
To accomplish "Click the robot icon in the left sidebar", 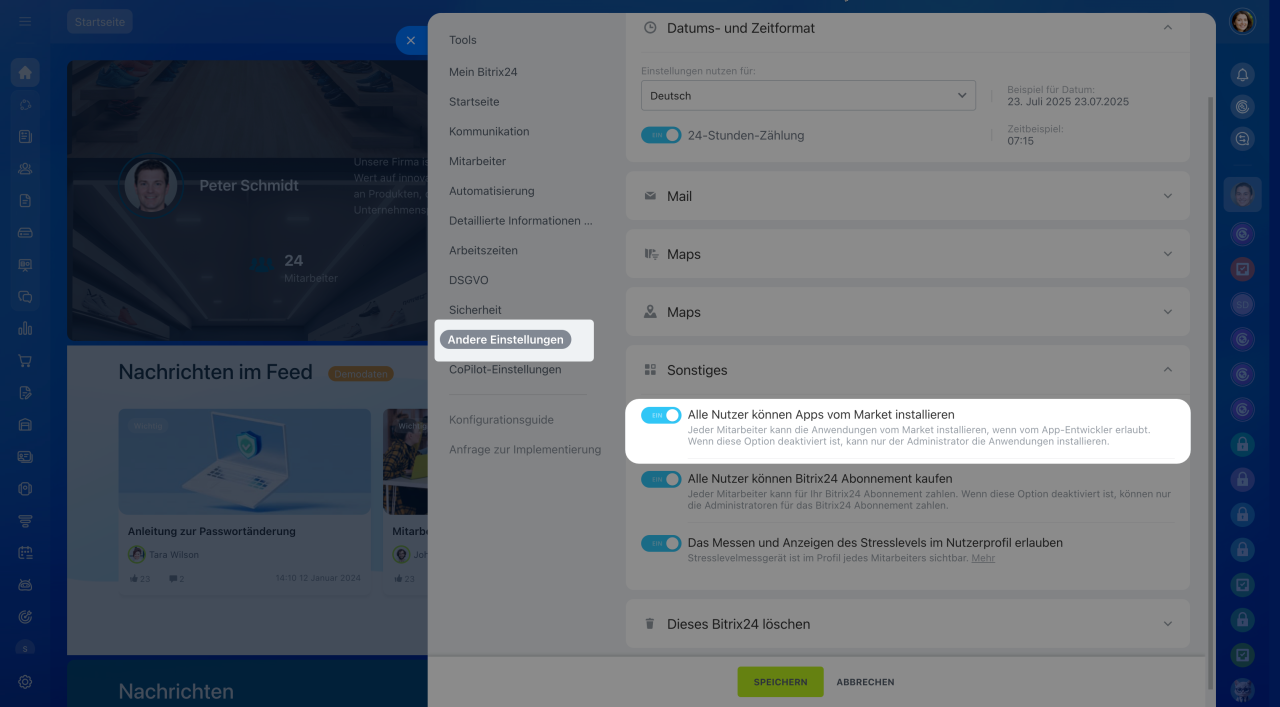I will (25, 585).
